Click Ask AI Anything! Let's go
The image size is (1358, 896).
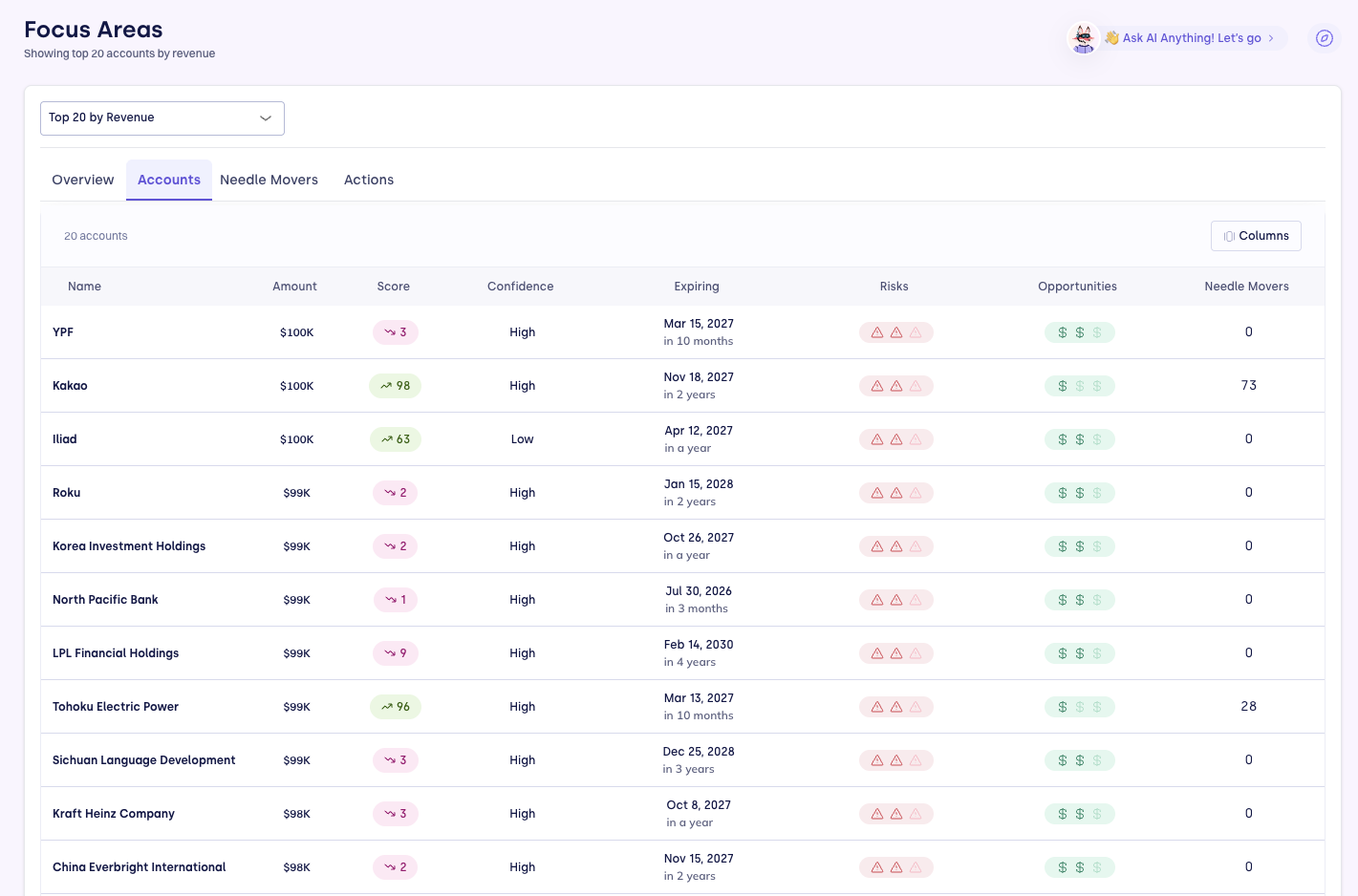pyautogui.click(x=1191, y=38)
